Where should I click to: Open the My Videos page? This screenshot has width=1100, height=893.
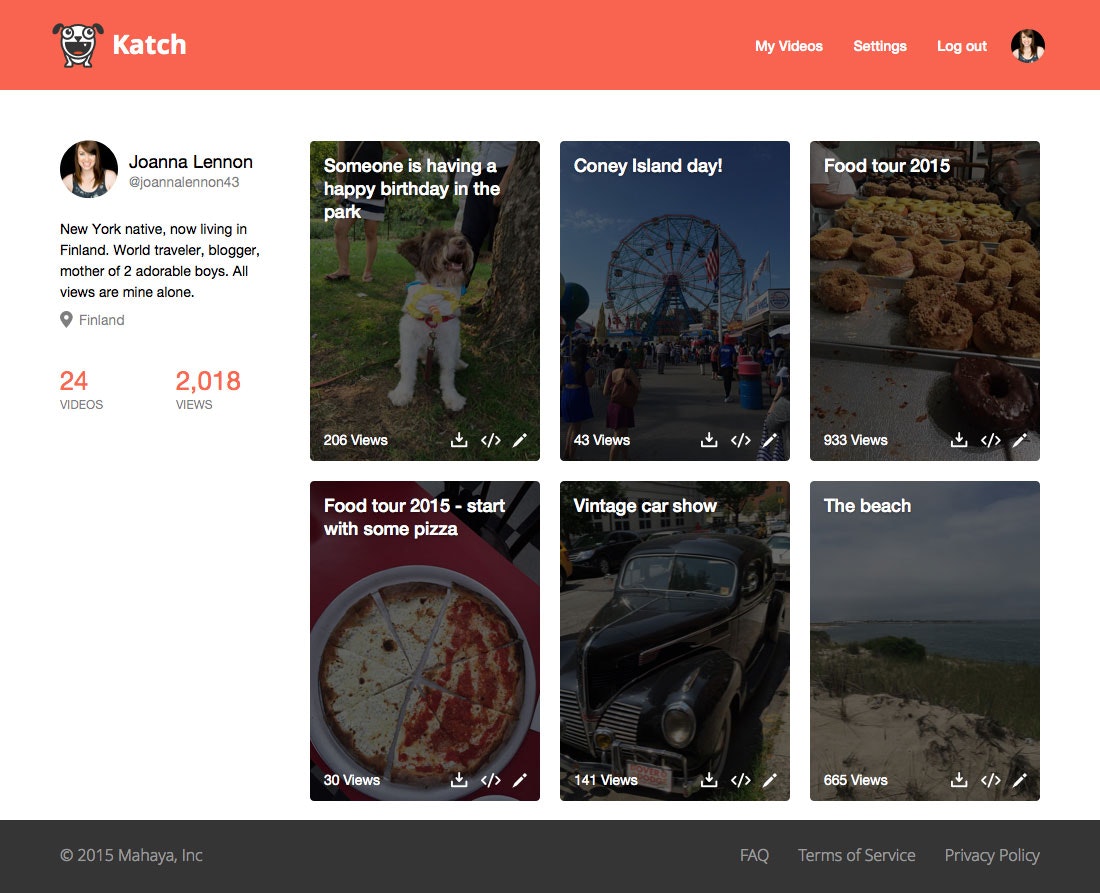pos(789,46)
